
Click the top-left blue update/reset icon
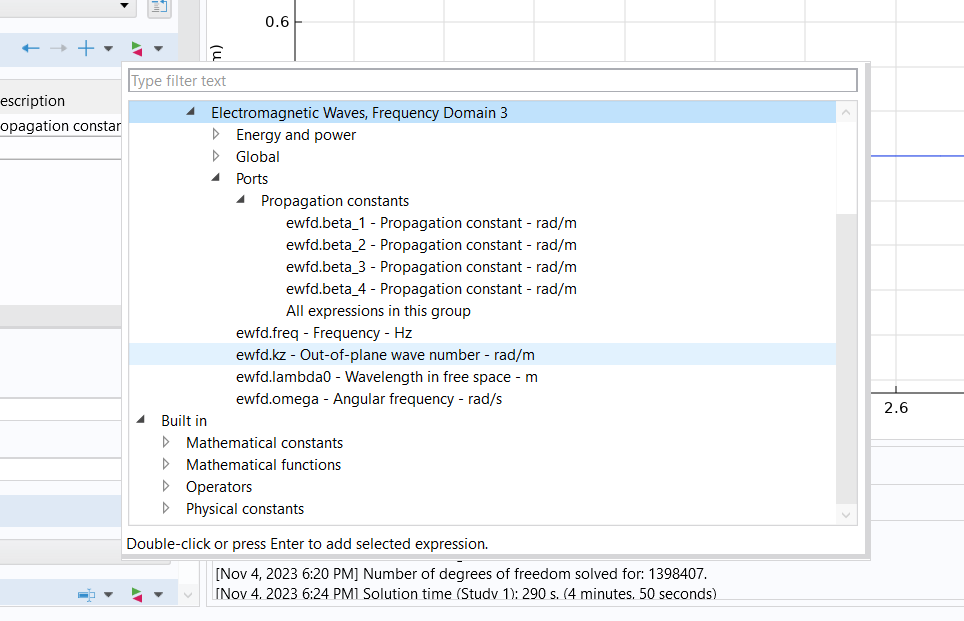point(158,8)
